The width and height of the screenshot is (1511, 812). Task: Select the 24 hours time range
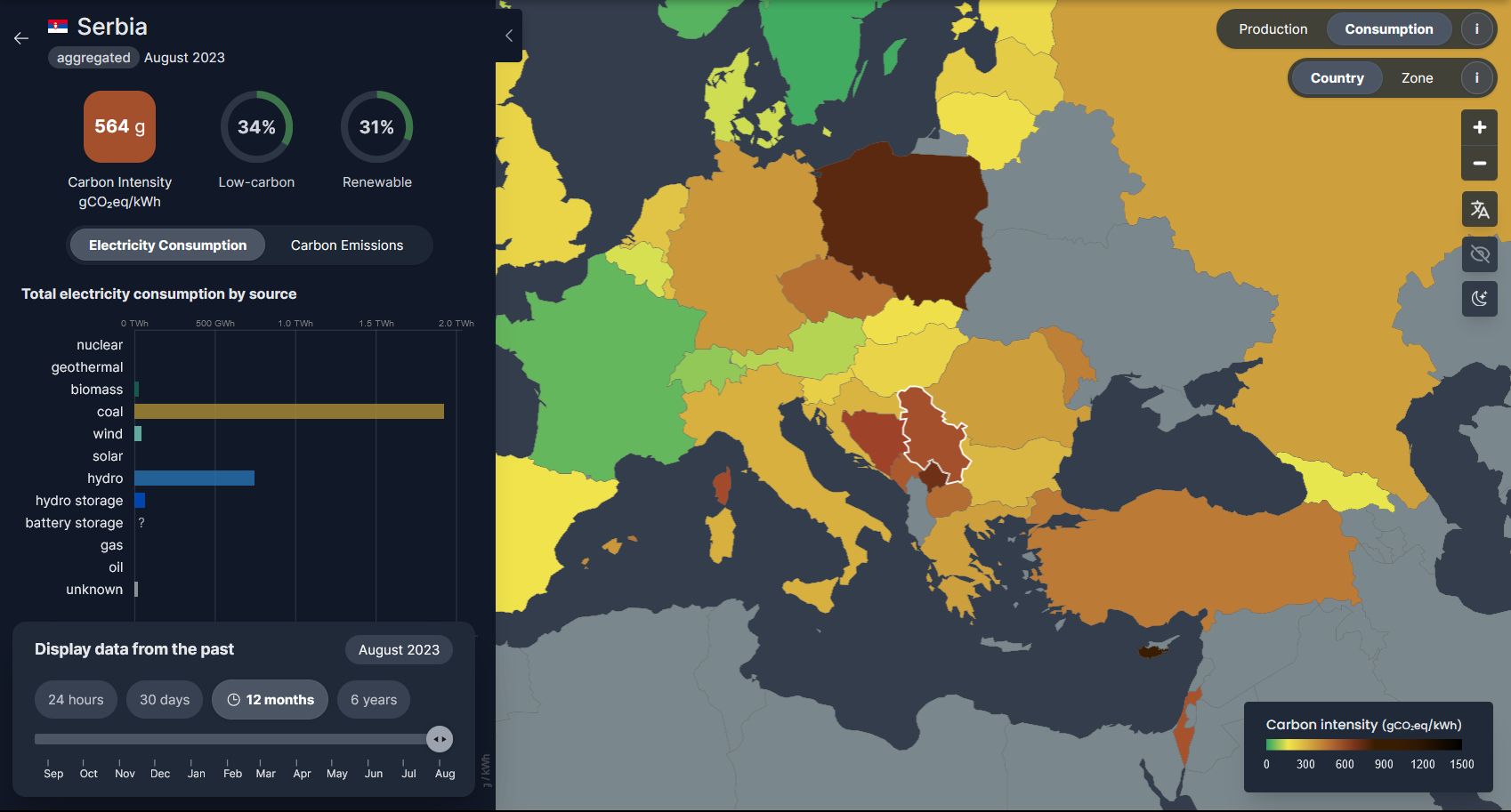(x=76, y=699)
